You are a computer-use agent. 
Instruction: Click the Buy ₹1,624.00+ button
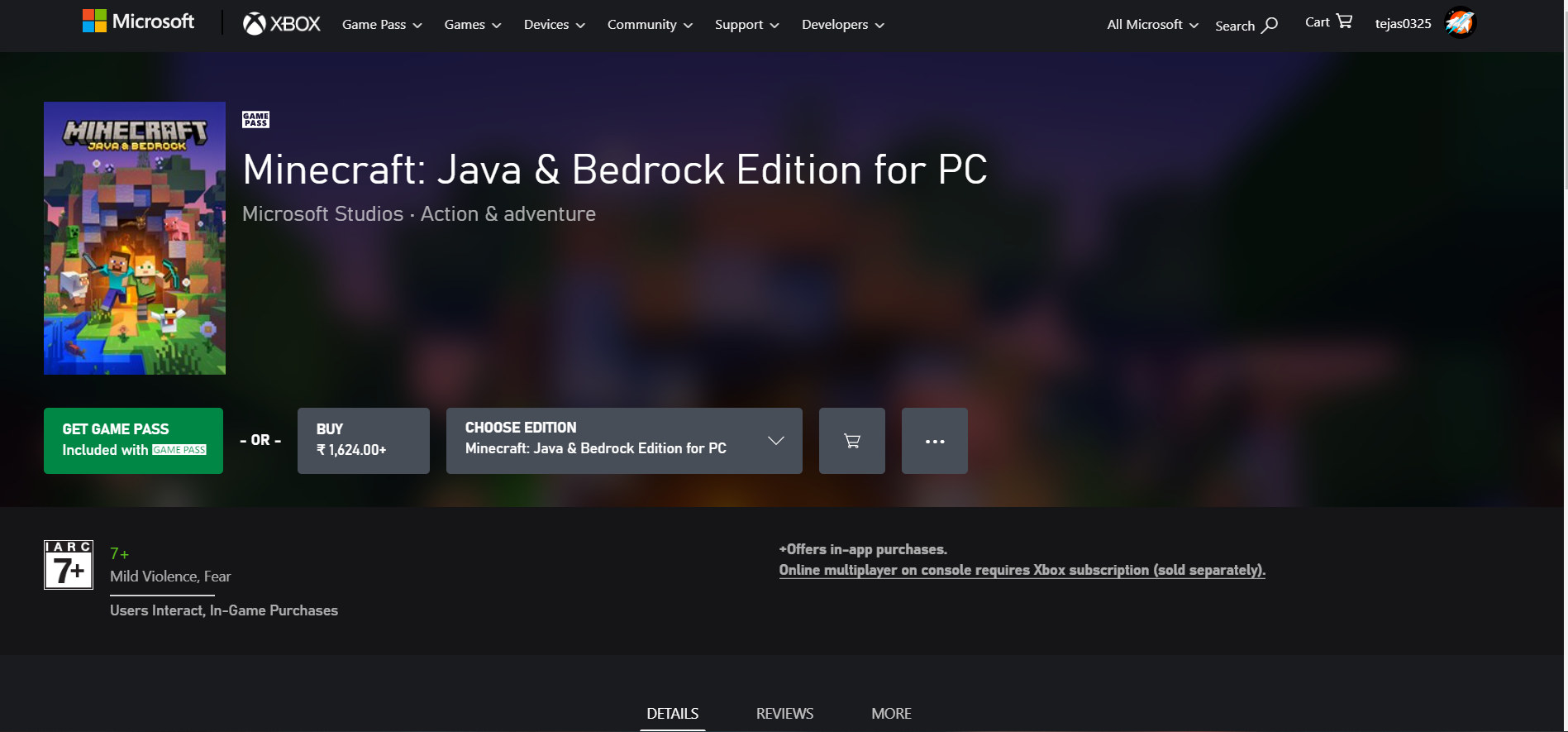(364, 441)
